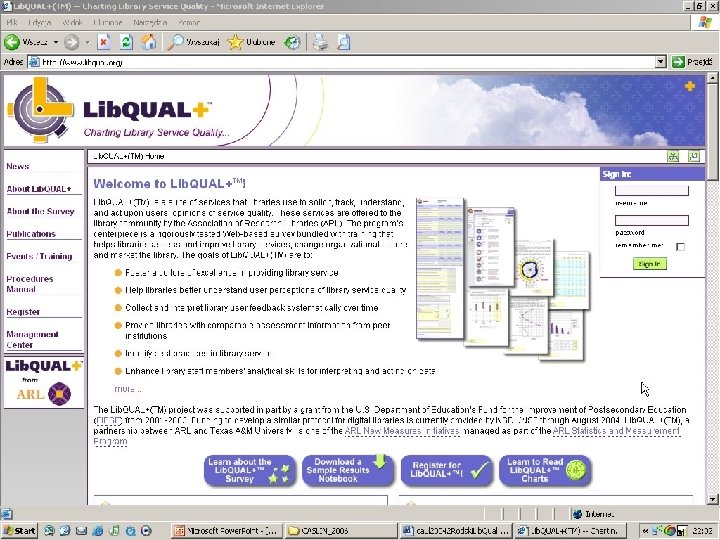Click the Go (Przejdź) button
This screenshot has width=720, height=540.
click(x=692, y=62)
